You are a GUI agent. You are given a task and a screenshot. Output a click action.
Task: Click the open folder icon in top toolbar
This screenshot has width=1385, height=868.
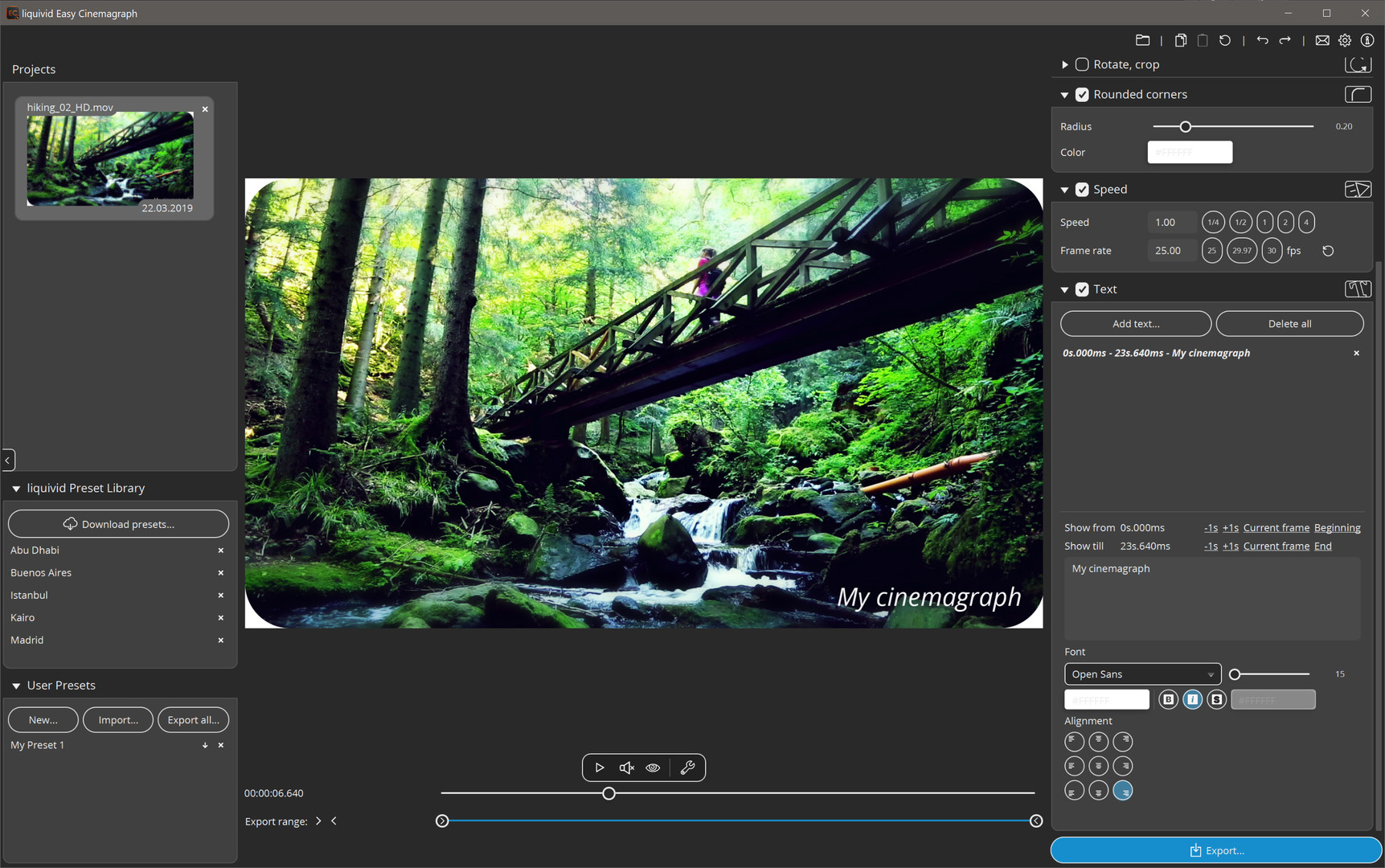pyautogui.click(x=1142, y=40)
